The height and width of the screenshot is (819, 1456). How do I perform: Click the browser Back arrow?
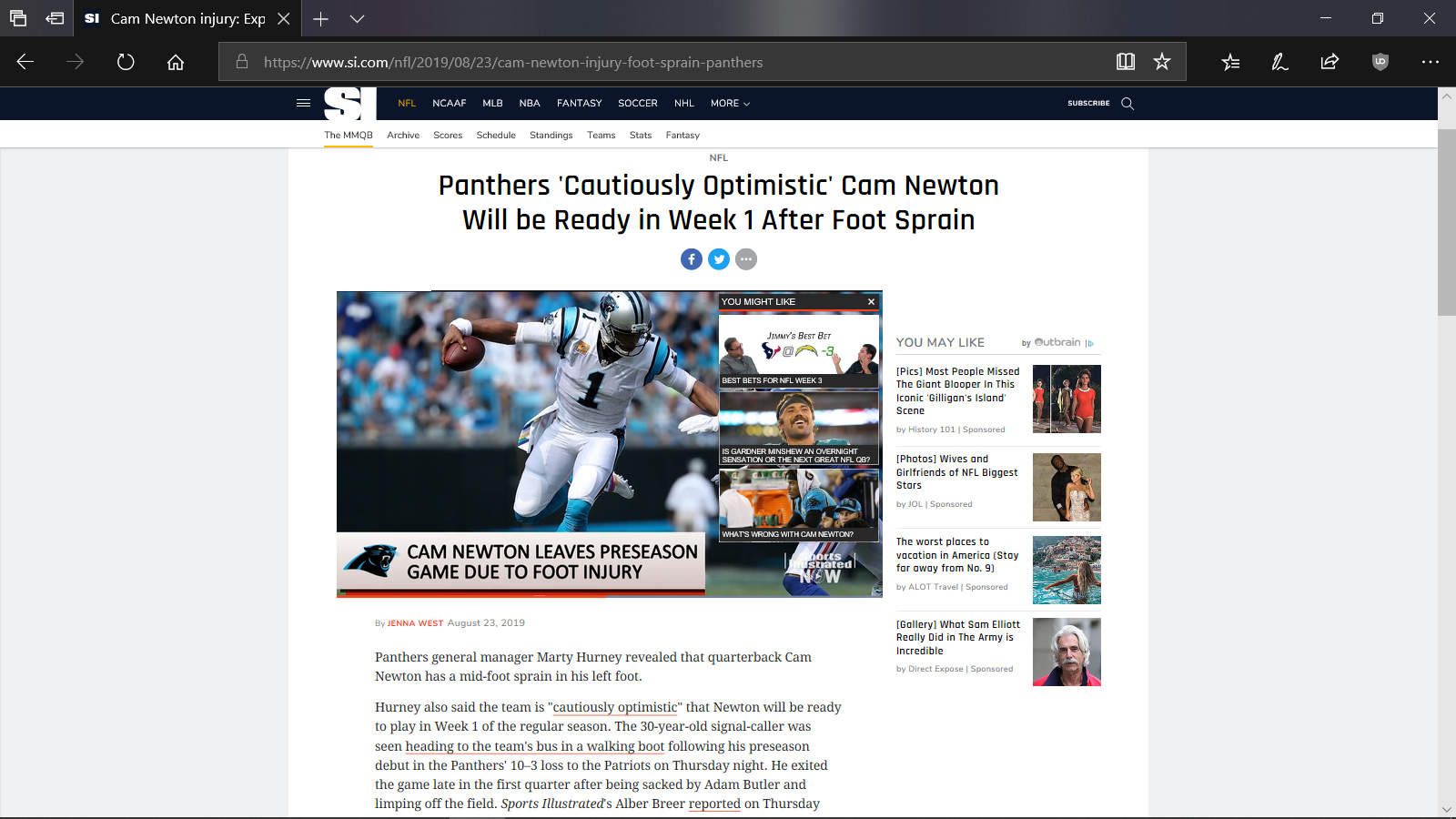pyautogui.click(x=25, y=62)
